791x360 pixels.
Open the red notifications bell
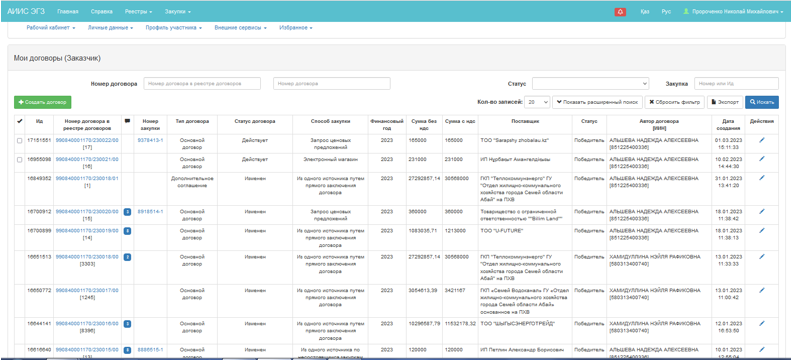coord(620,11)
